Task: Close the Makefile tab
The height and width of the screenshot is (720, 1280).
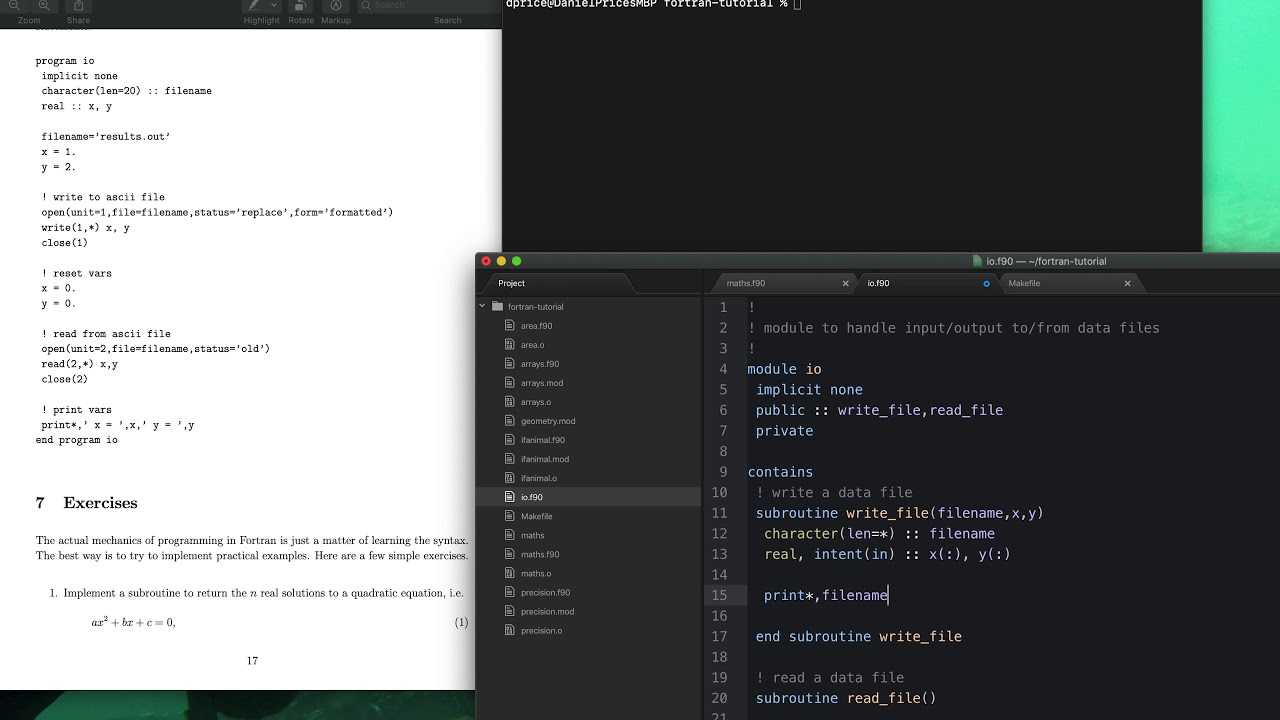Action: tap(1127, 283)
